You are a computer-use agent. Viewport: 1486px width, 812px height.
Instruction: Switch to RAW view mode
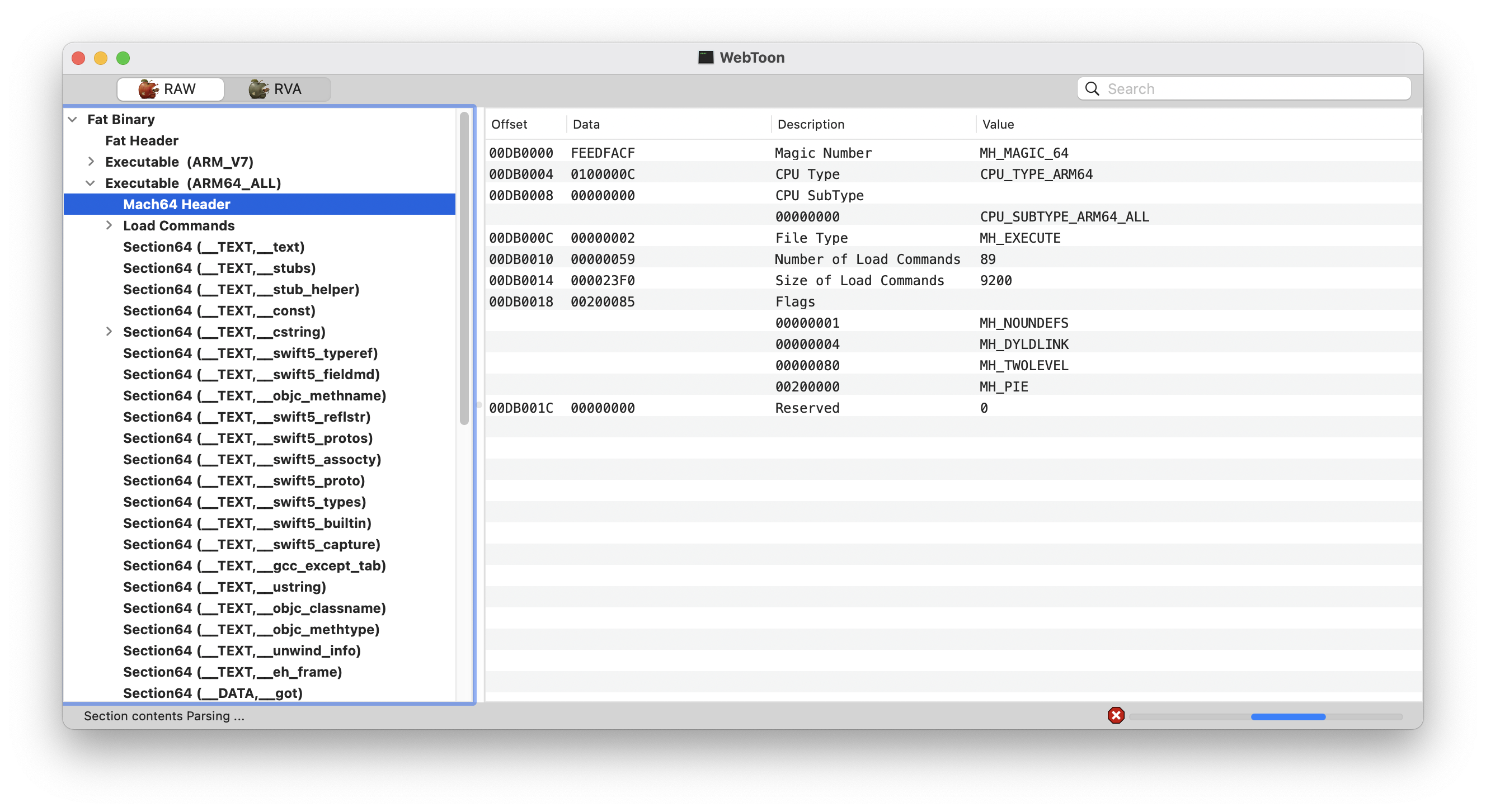click(x=170, y=89)
